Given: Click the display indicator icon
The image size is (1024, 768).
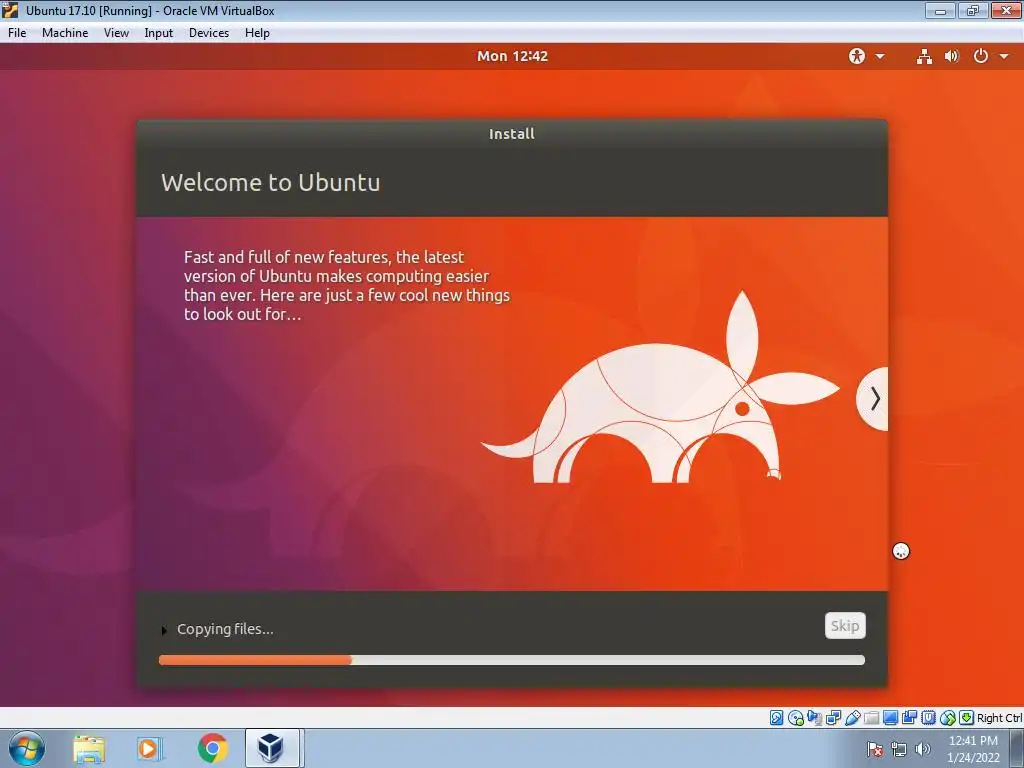Looking at the screenshot, I should [890, 718].
